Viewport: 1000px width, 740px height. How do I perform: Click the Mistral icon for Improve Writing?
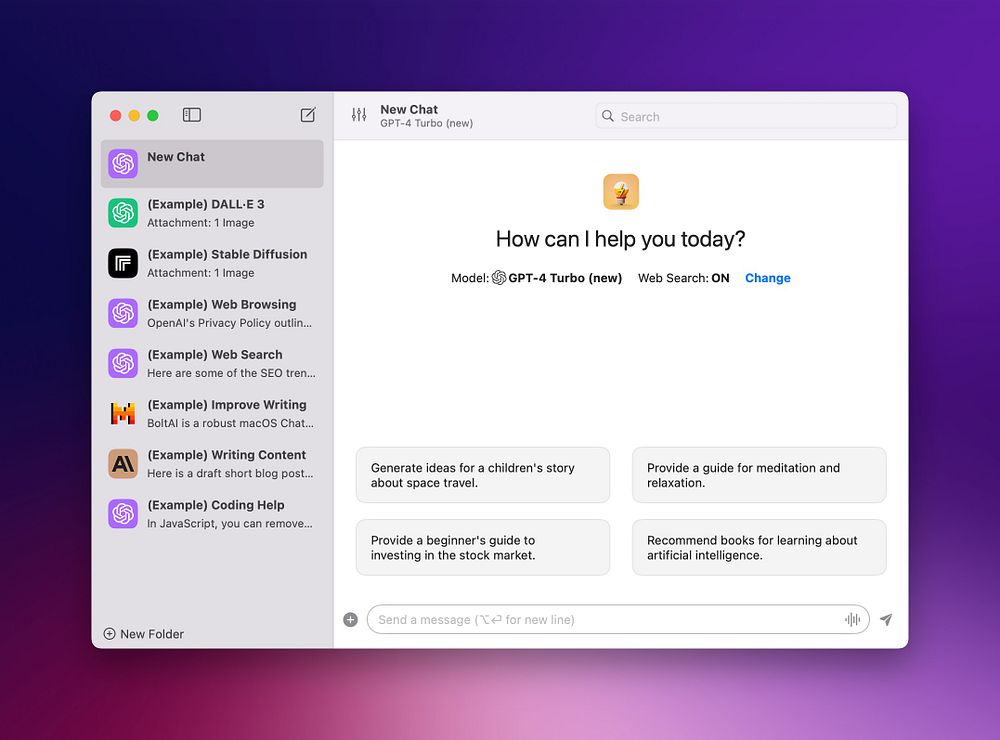click(x=123, y=413)
